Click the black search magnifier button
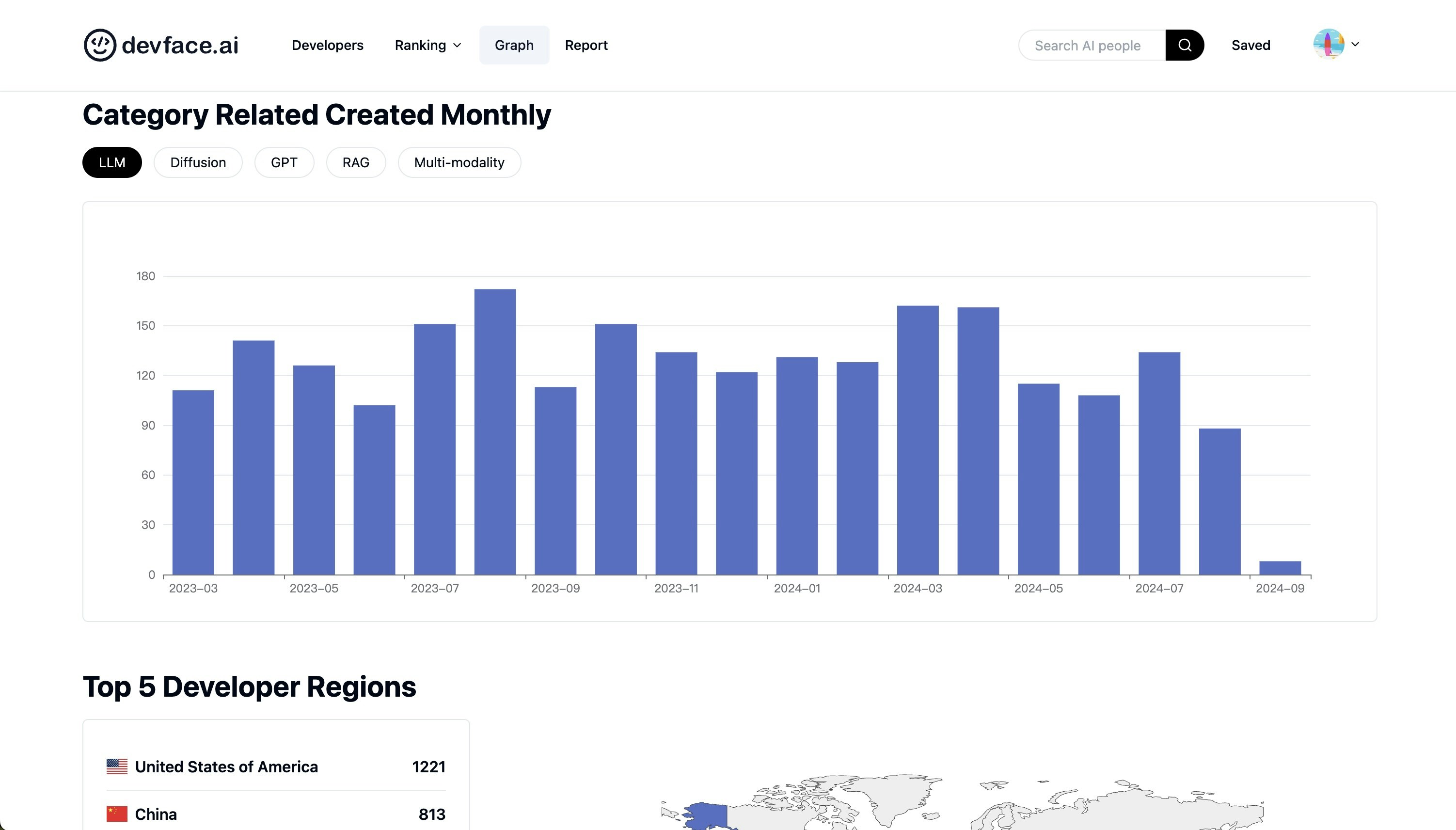The width and height of the screenshot is (1456, 830). click(x=1184, y=45)
